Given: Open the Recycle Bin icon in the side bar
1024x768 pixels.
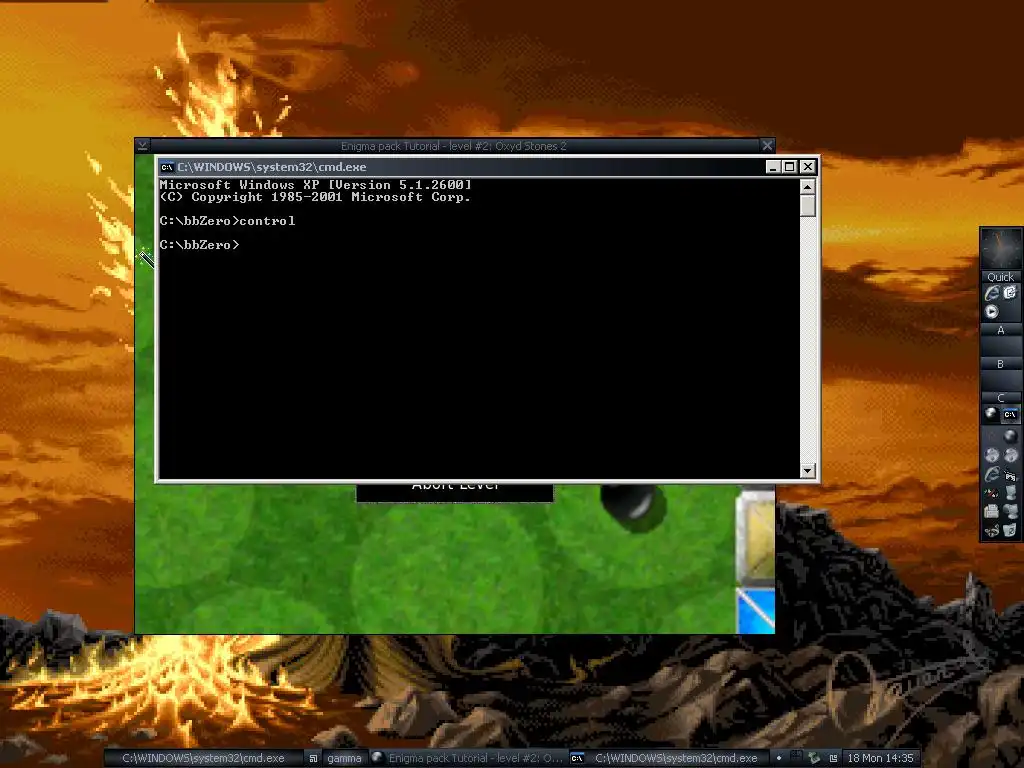Looking at the screenshot, I should pos(1010,529).
